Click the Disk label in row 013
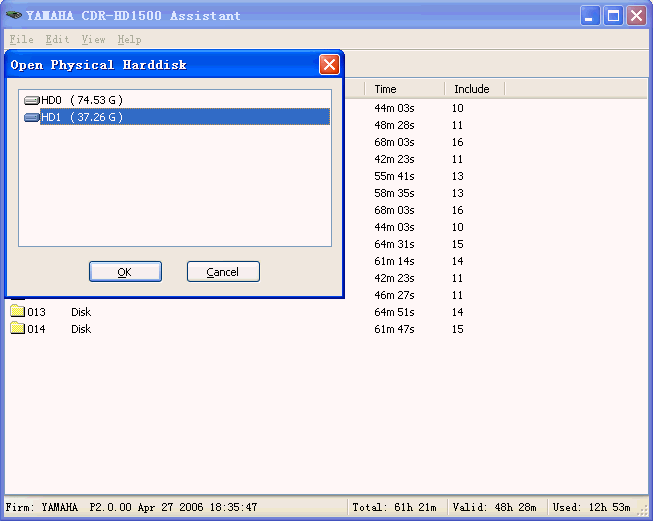 pyautogui.click(x=81, y=312)
